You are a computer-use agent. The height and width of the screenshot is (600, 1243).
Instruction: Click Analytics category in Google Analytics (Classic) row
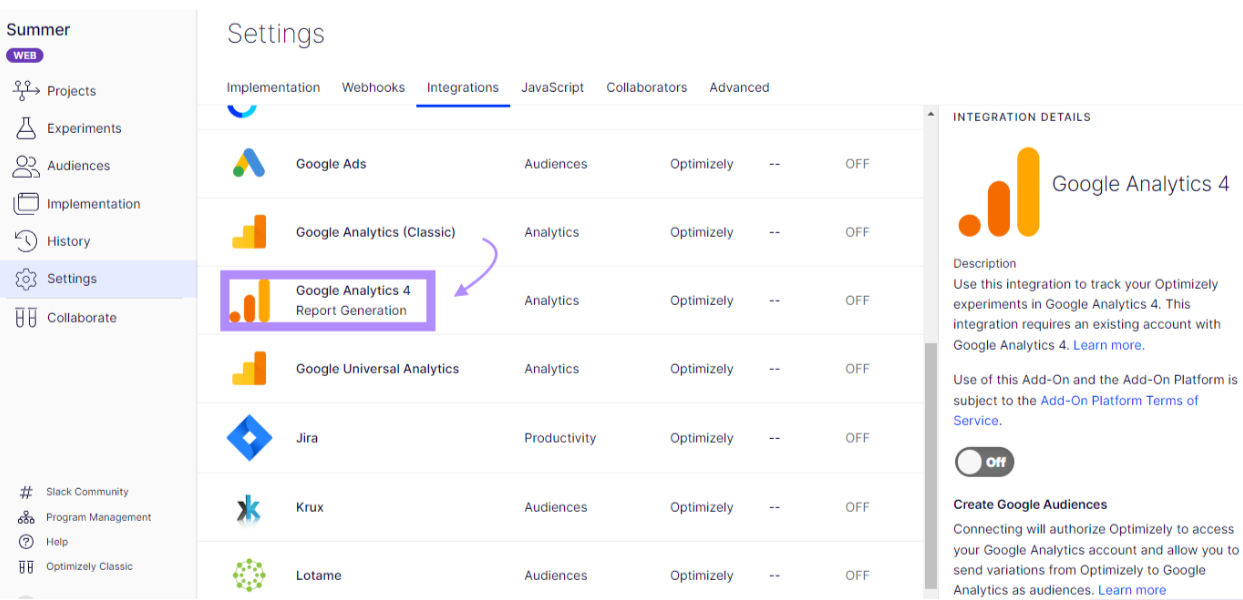[551, 232]
